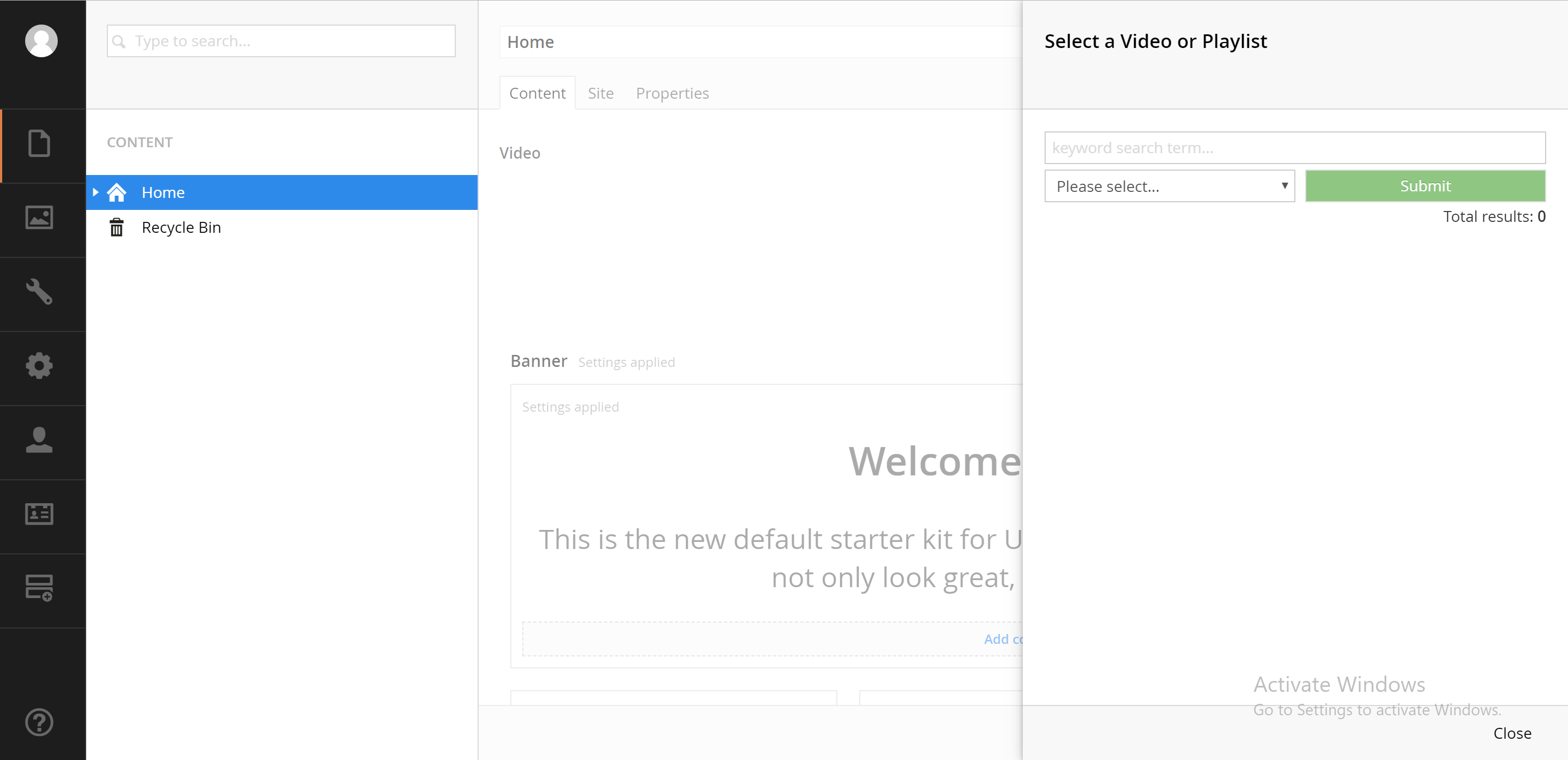Viewport: 1568px width, 760px height.
Task: Close the video picker panel
Action: click(x=1512, y=733)
